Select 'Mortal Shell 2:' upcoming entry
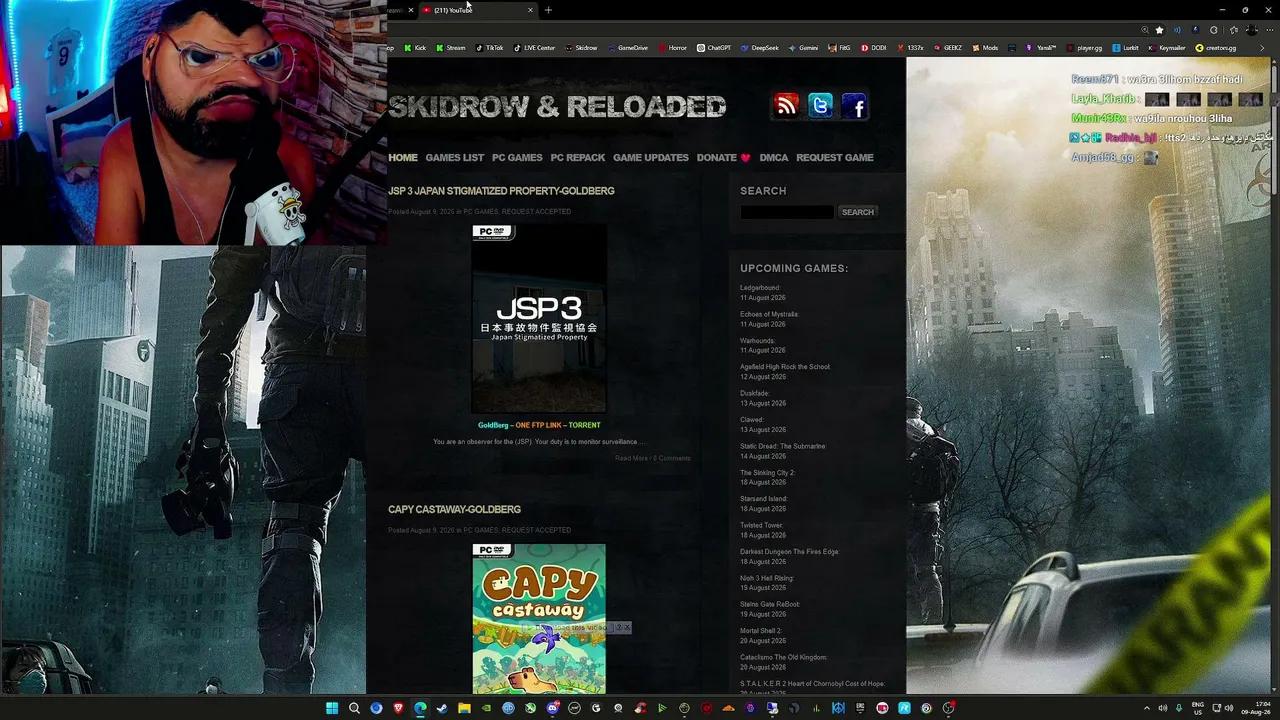 (x=761, y=631)
